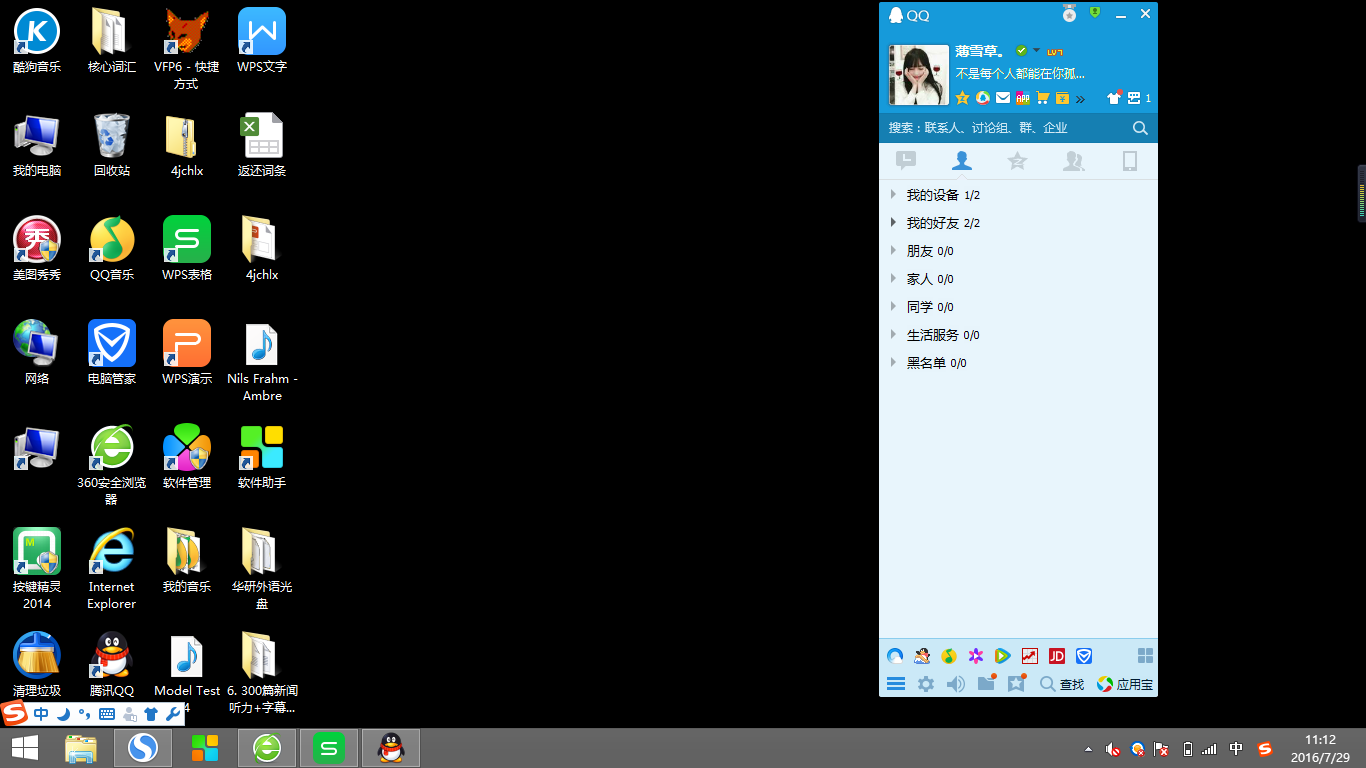The image size is (1366, 768).
Task: Open the purple flower video icon in QQ
Action: click(x=976, y=656)
